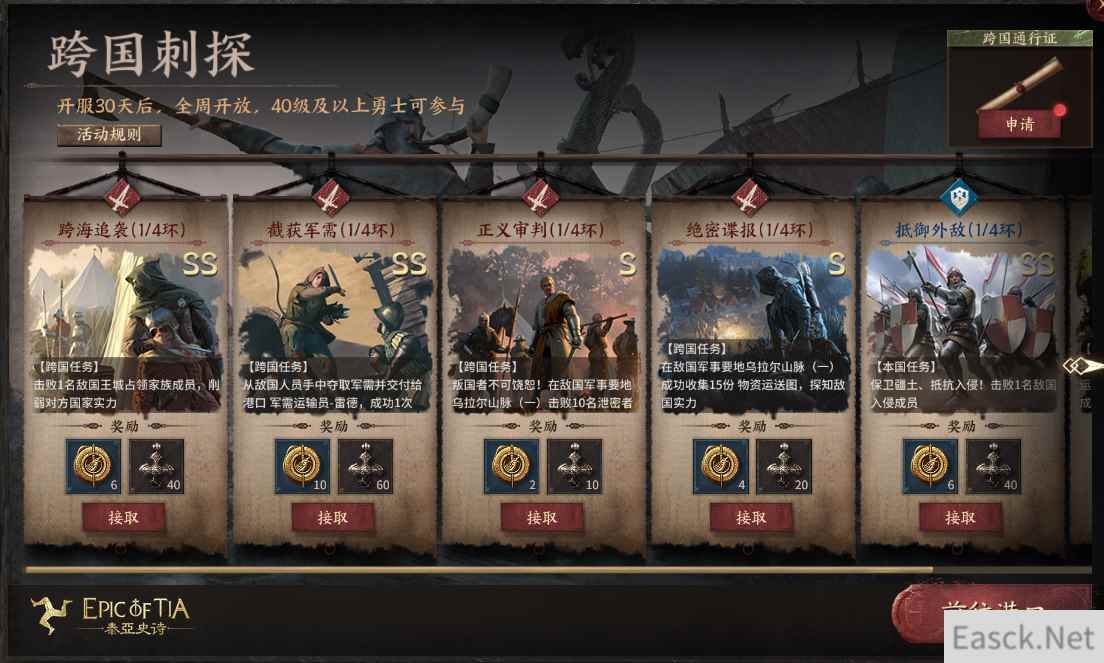1104x663 pixels.
Task: Click the Epic of Tia logo
Action: (x=111, y=616)
